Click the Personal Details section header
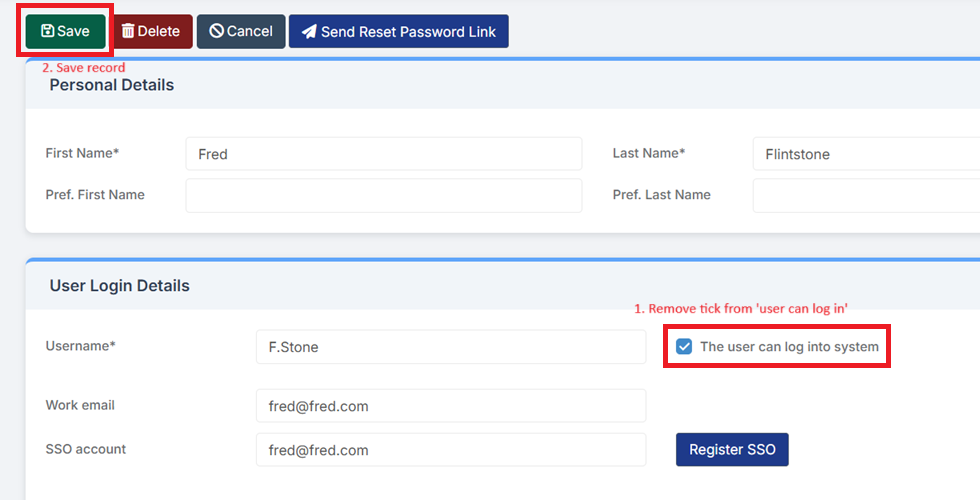The width and height of the screenshot is (980, 500). (112, 85)
